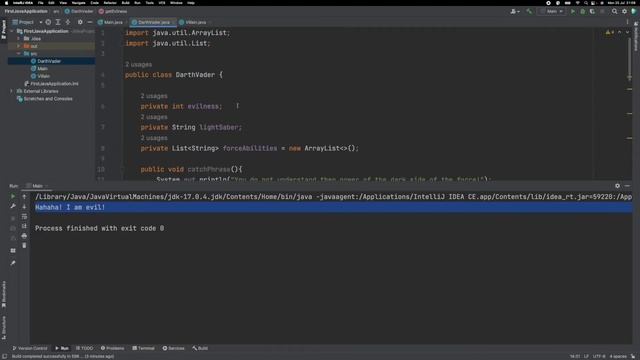Open the File menu
Viewport: 640px width, 360px height.
tap(40, 3)
